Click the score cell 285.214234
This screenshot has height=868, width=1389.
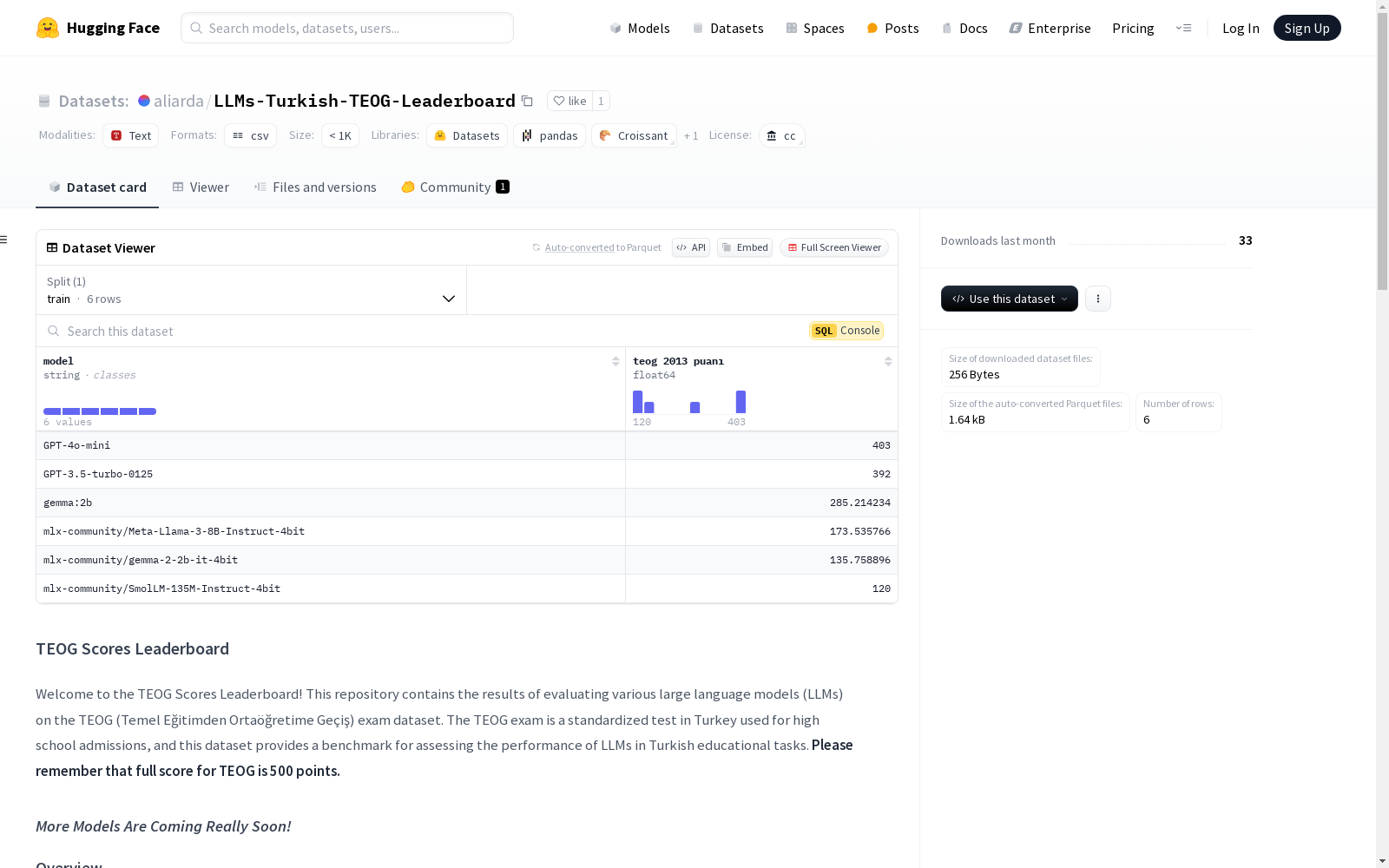pyautogui.click(x=761, y=503)
